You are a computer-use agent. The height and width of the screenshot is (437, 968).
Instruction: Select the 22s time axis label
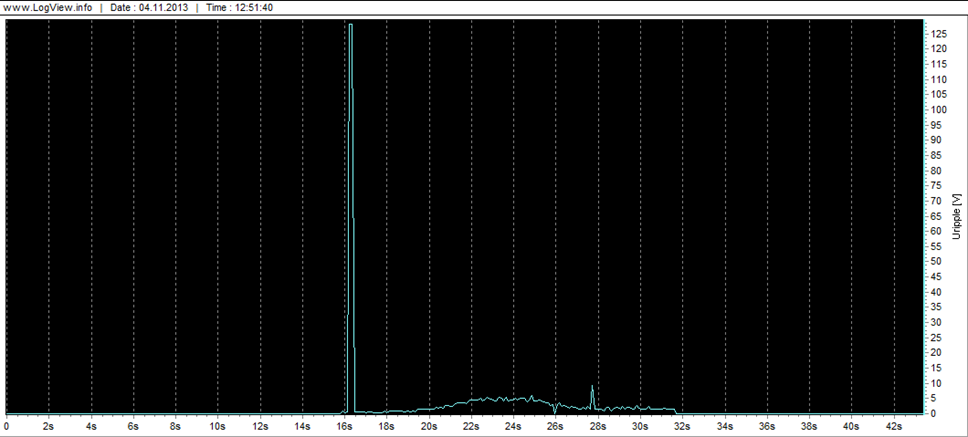point(471,426)
